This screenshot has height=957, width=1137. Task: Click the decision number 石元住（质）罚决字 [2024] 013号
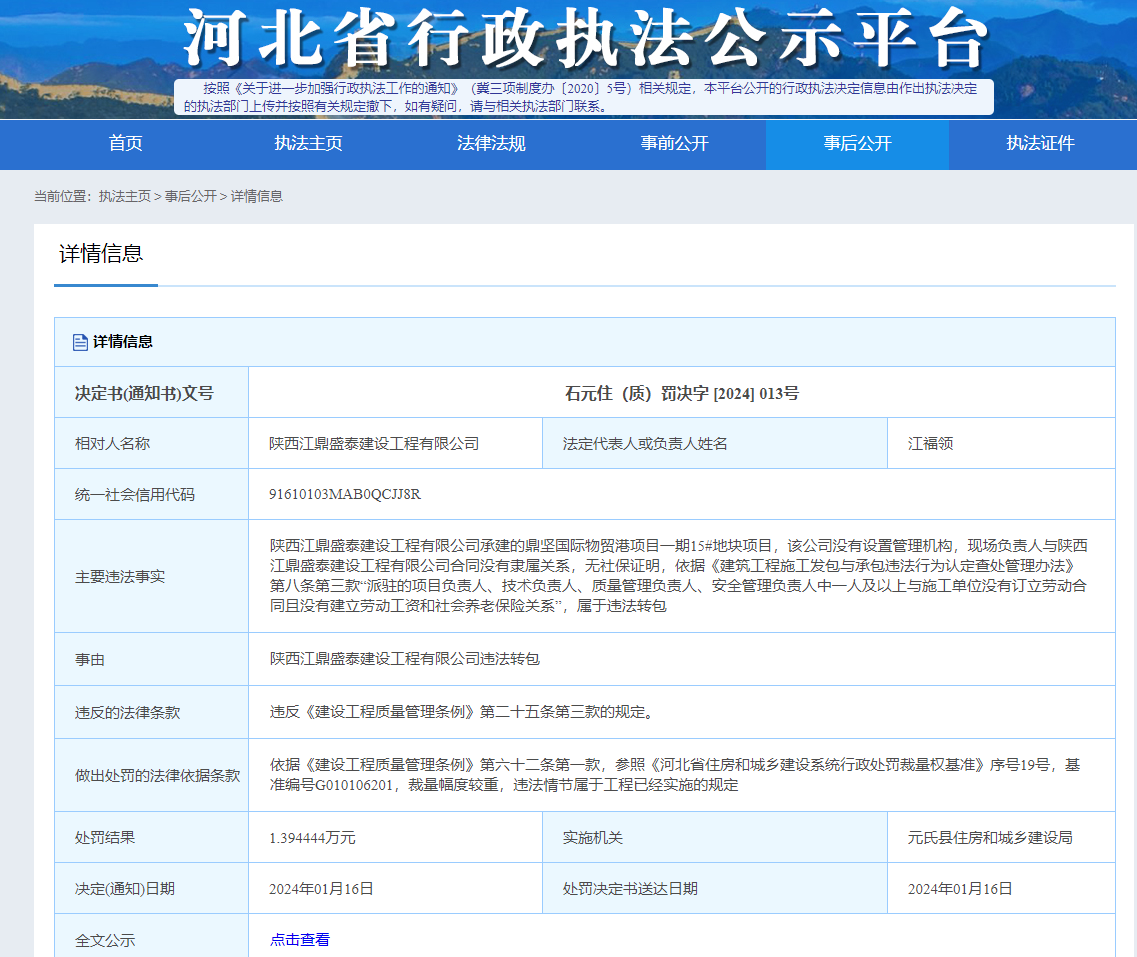tap(681, 393)
